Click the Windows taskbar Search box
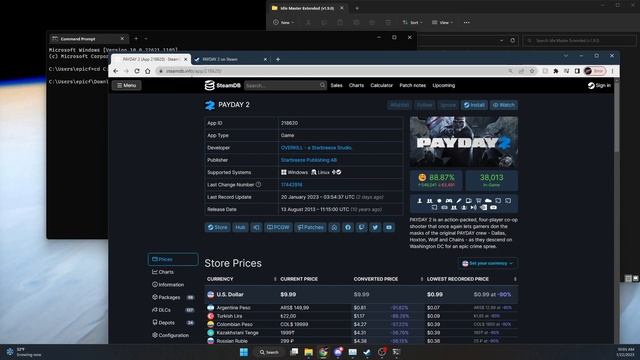Screen dimensions: 640x360 click(269, 352)
